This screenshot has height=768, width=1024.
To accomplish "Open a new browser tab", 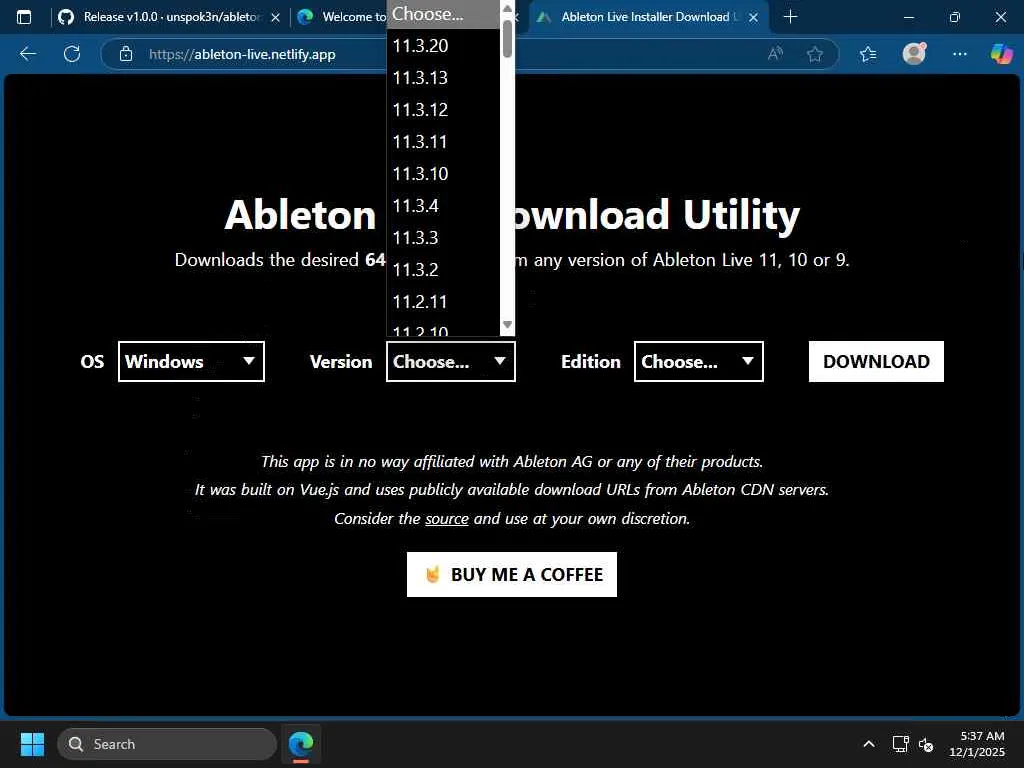I will click(790, 17).
